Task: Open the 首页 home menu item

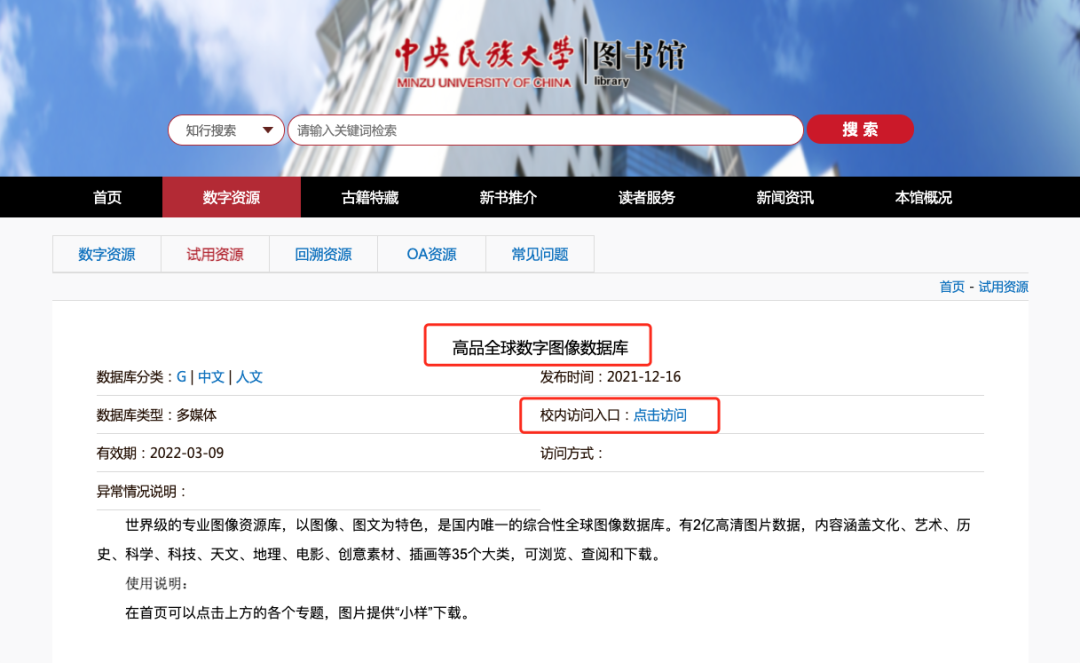Action: click(107, 197)
